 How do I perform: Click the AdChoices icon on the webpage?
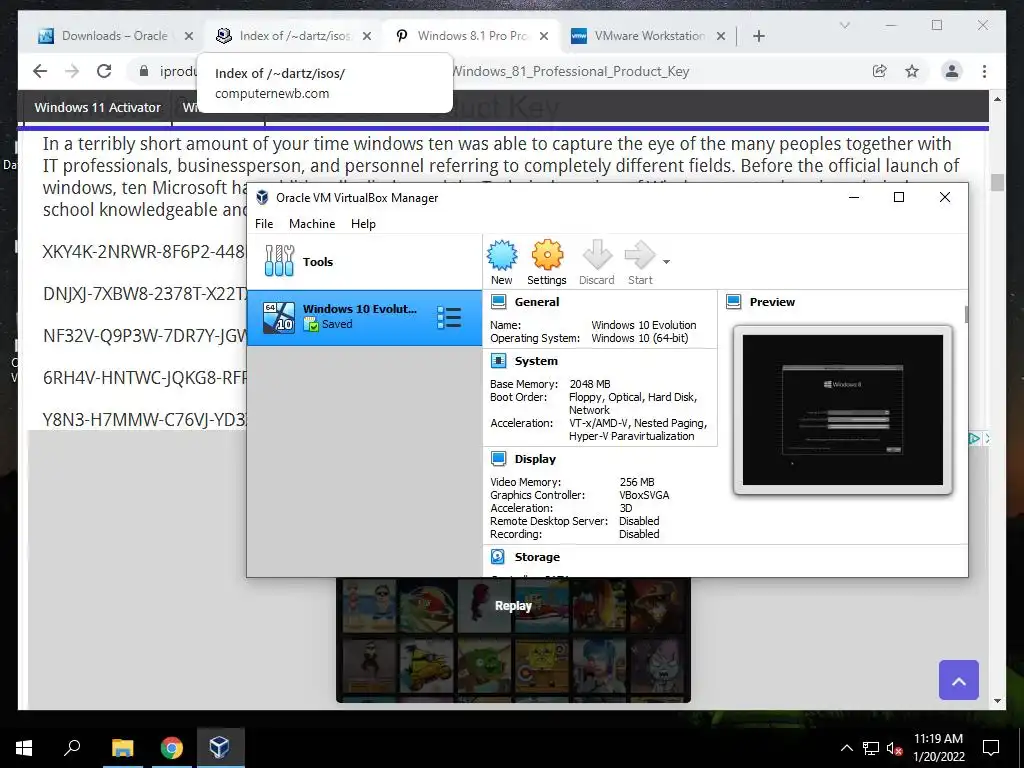[974, 439]
